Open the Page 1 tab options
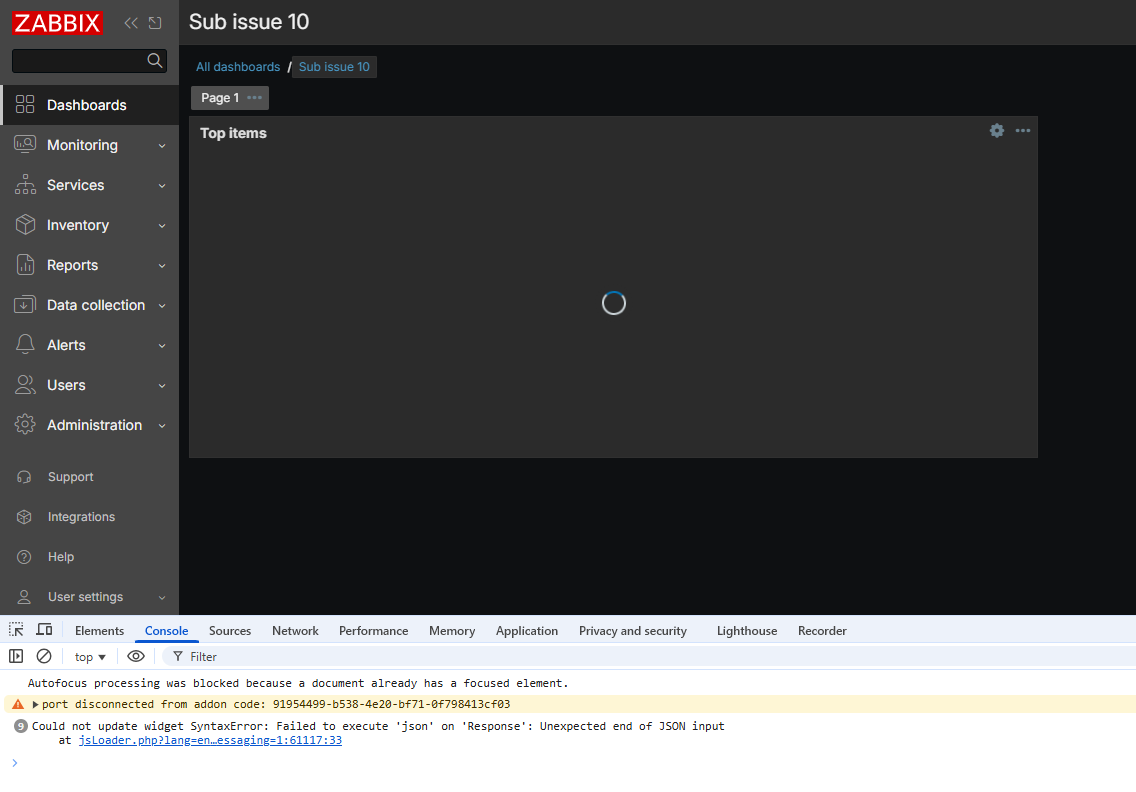1136x792 pixels. coord(254,98)
